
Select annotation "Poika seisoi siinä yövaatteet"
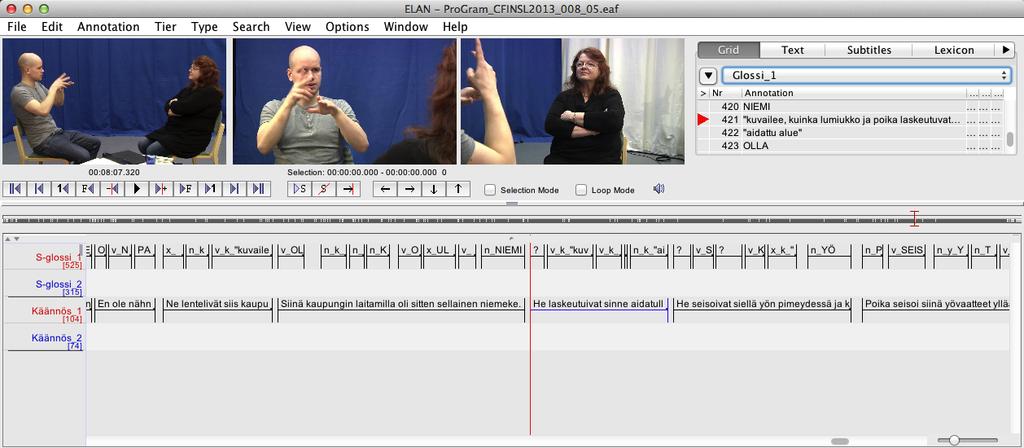936,304
